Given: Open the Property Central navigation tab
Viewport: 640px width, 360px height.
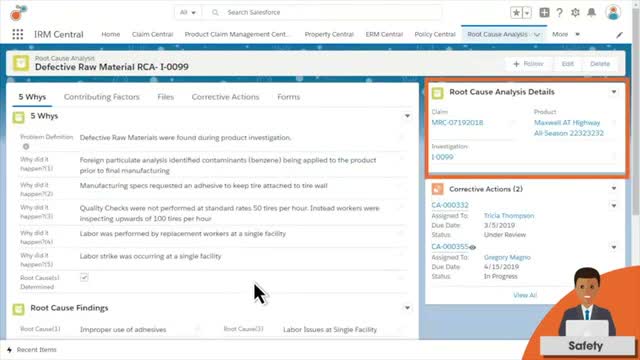Looking at the screenshot, I should tap(329, 34).
